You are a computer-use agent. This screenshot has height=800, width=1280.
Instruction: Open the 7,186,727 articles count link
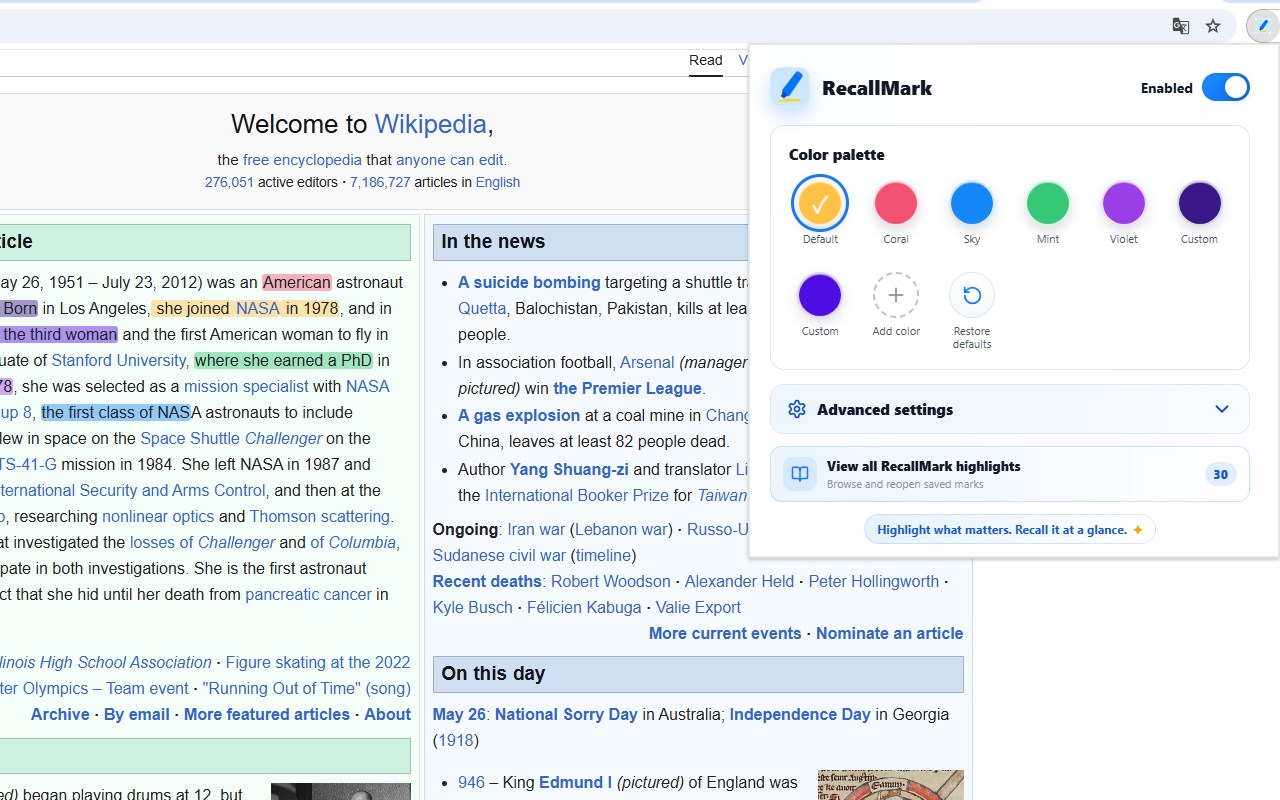(380, 182)
